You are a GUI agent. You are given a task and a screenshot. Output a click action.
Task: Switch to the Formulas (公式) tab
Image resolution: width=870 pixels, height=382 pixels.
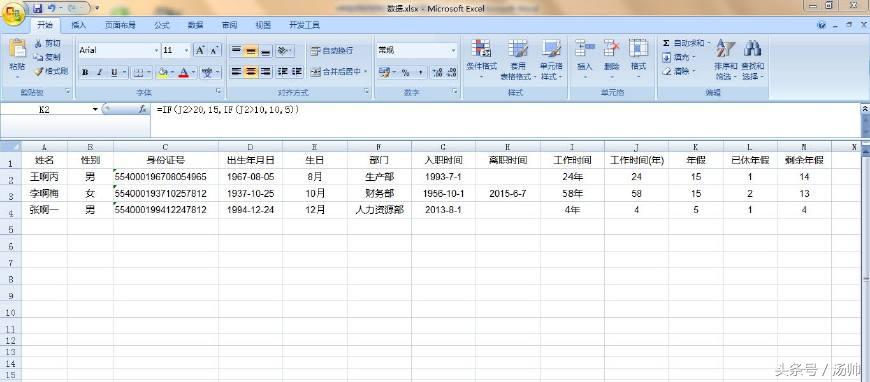tap(162, 25)
